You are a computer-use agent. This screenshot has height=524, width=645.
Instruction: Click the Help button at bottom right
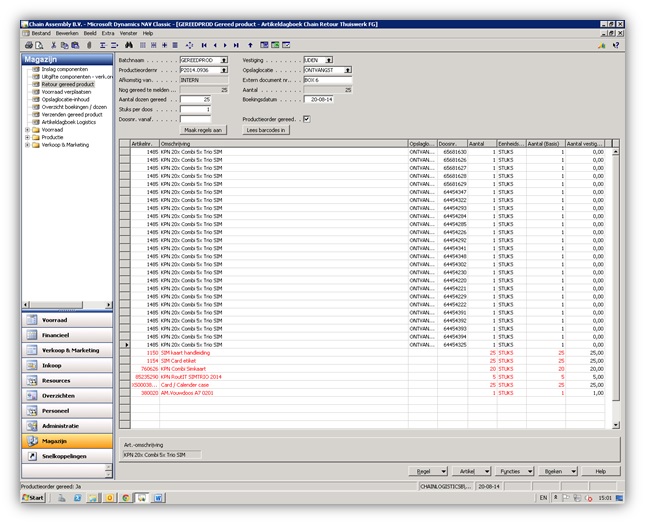(601, 471)
